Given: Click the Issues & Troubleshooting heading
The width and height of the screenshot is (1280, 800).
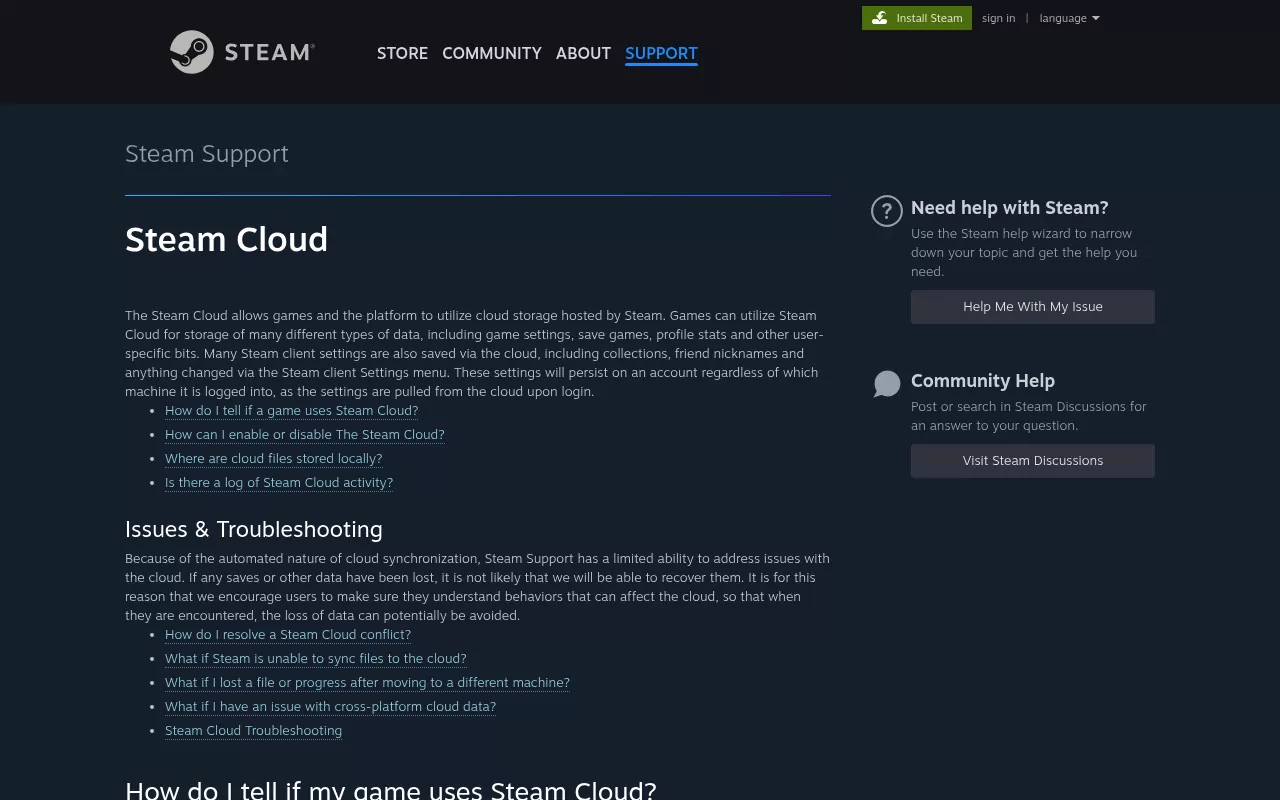Looking at the screenshot, I should click(x=254, y=529).
